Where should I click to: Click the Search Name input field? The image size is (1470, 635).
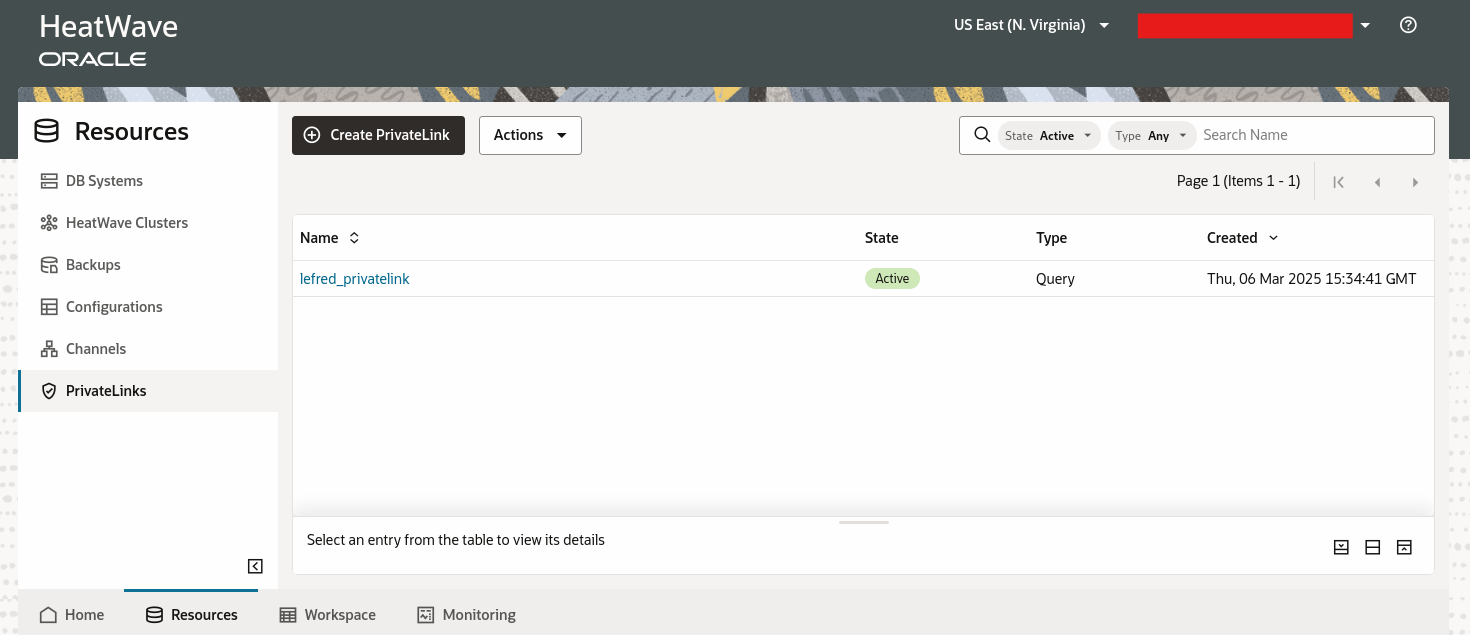pos(1314,135)
